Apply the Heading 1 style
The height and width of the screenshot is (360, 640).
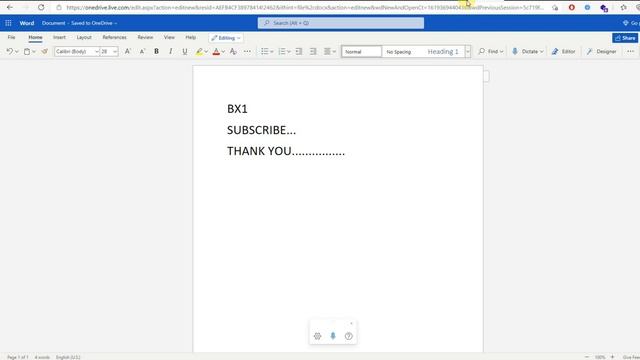point(443,51)
